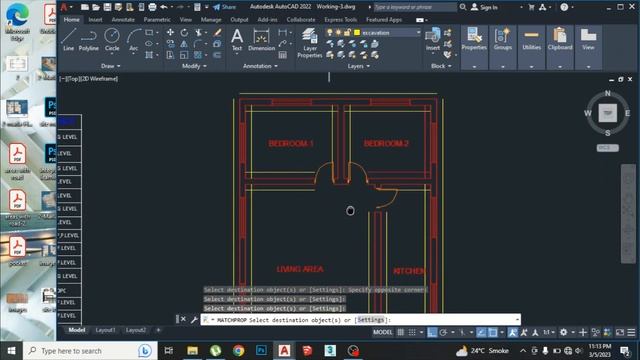Insert multiline Text annotation
This screenshot has height=360, width=640.
tap(237, 40)
